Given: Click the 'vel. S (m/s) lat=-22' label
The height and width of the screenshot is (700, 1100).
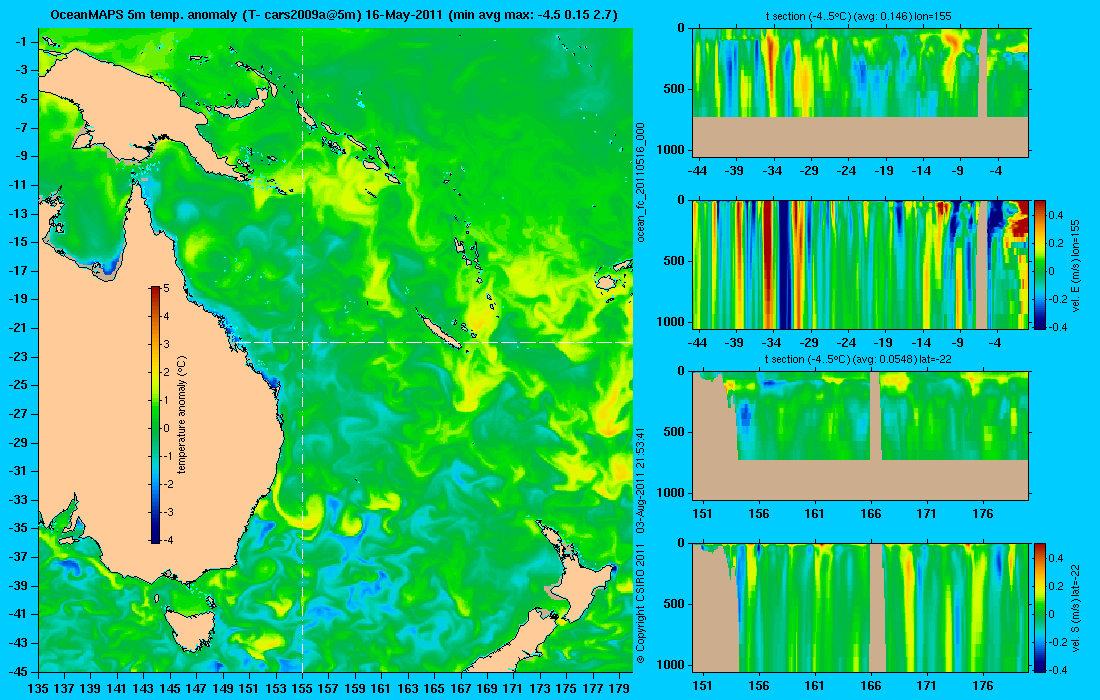Looking at the screenshot, I should click(1077, 607).
